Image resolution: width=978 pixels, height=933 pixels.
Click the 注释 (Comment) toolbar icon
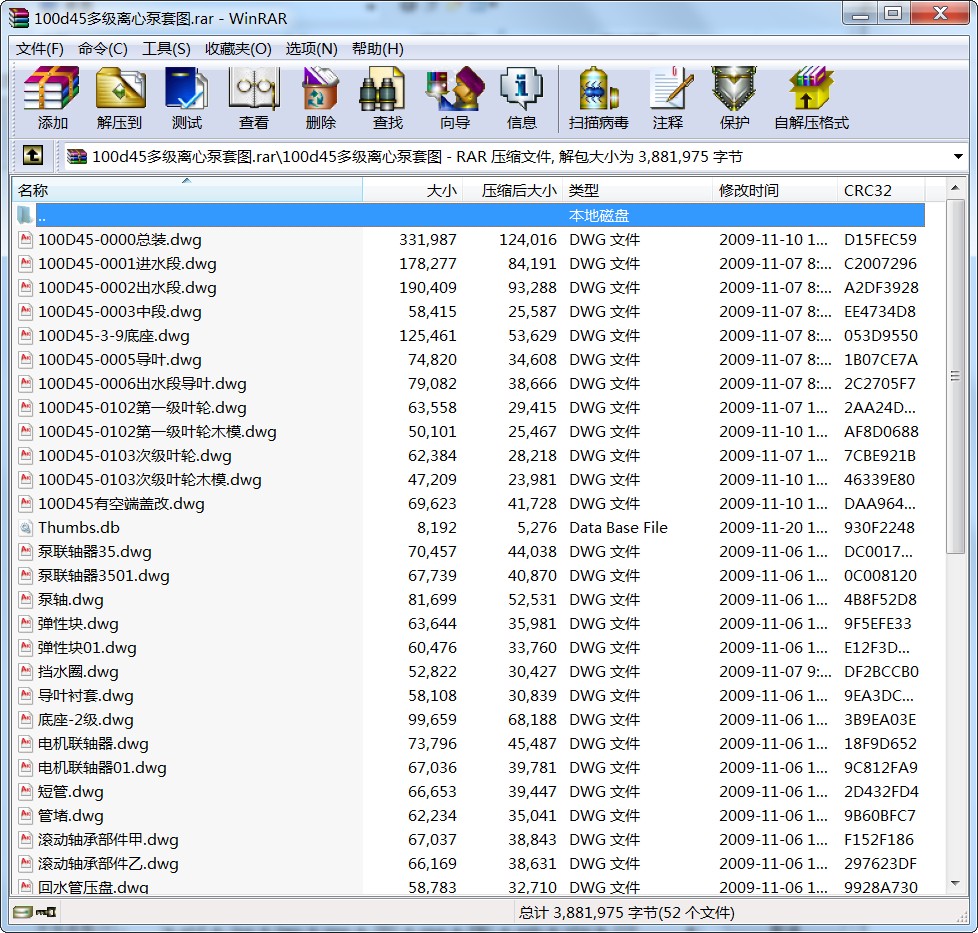click(671, 89)
